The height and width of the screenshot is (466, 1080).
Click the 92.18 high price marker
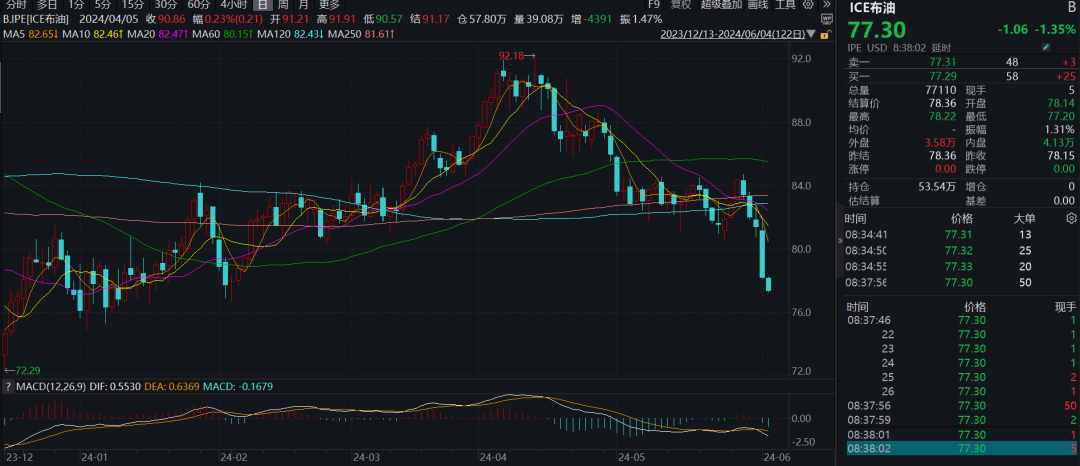tap(518, 54)
